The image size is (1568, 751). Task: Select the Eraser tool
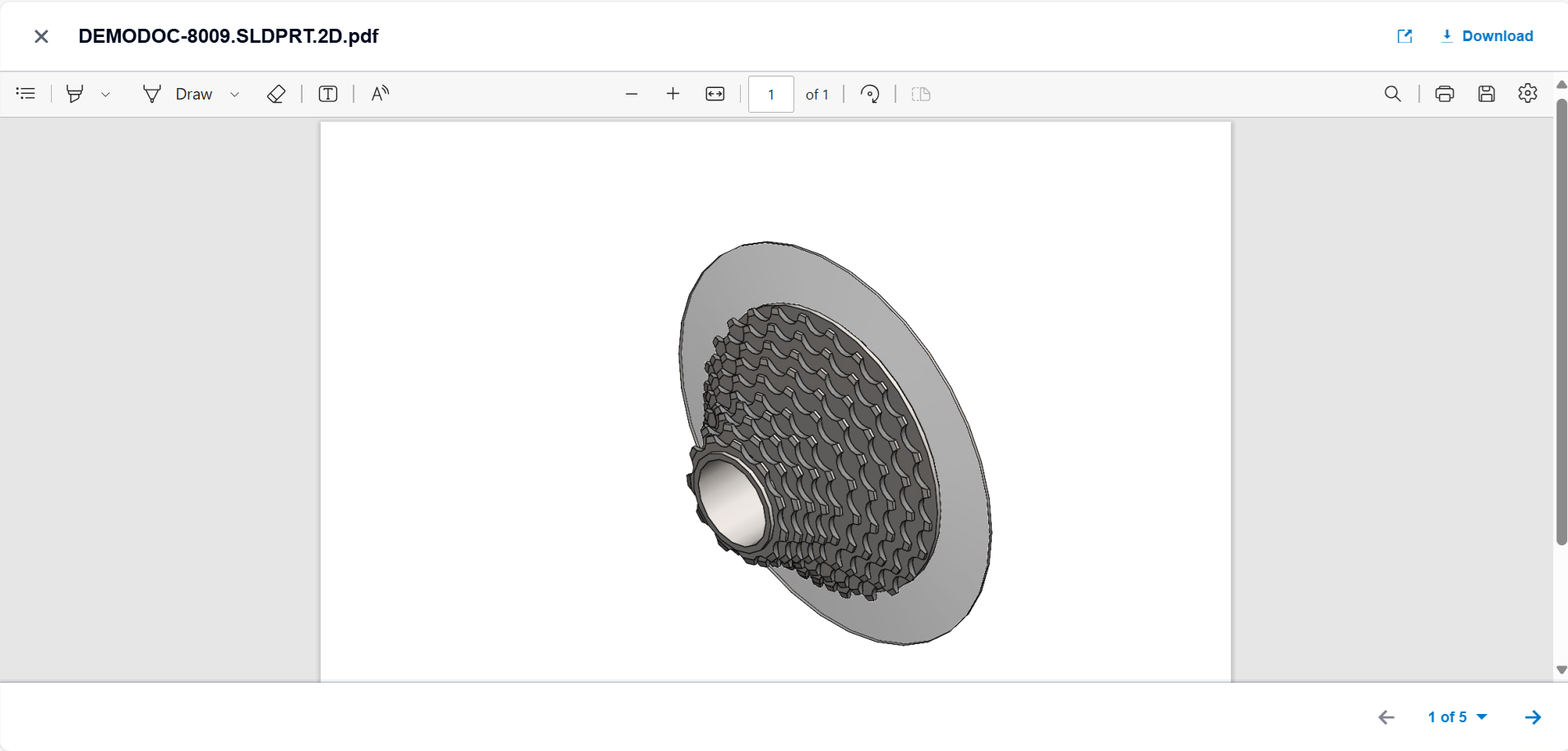click(x=276, y=94)
